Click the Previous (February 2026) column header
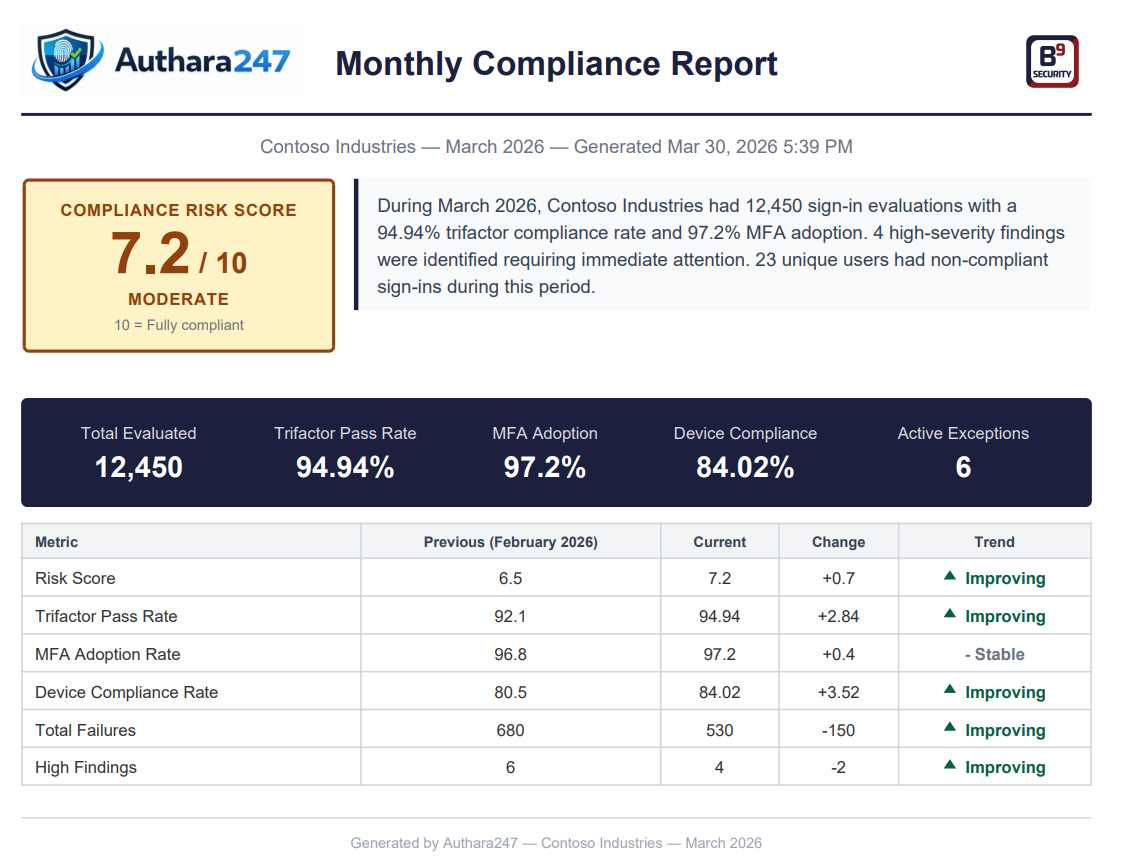 coord(510,541)
